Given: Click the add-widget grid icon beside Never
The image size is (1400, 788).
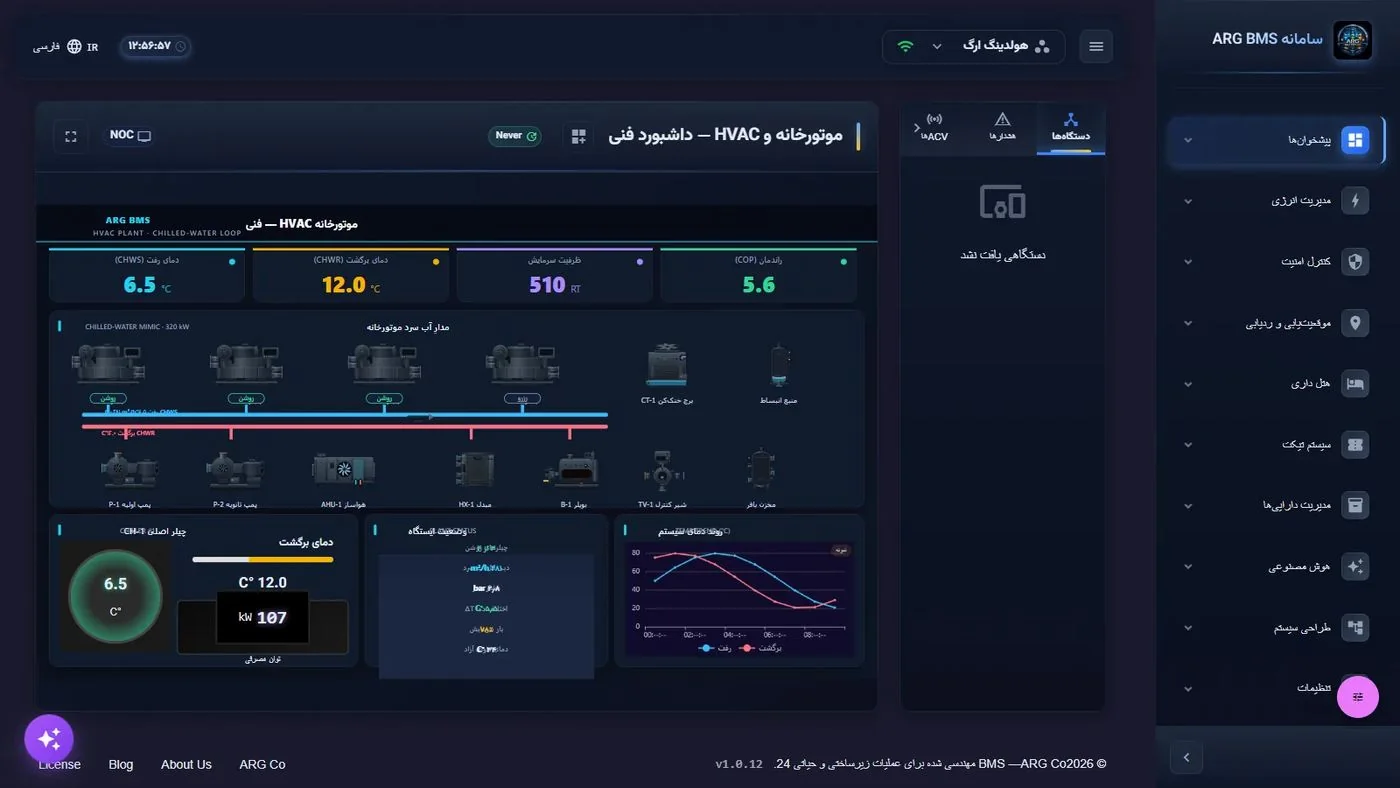Looking at the screenshot, I should pos(578,136).
